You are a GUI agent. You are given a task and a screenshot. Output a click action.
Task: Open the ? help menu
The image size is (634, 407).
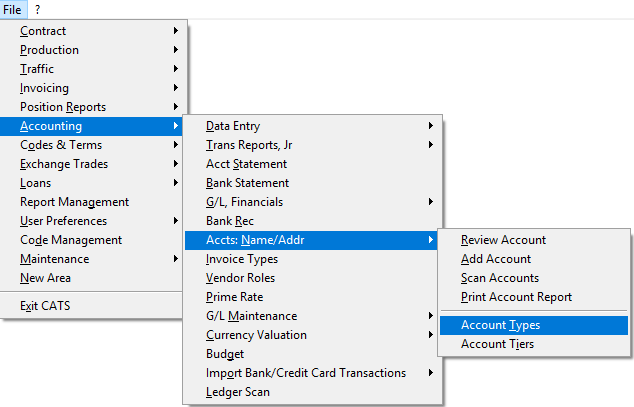click(38, 9)
